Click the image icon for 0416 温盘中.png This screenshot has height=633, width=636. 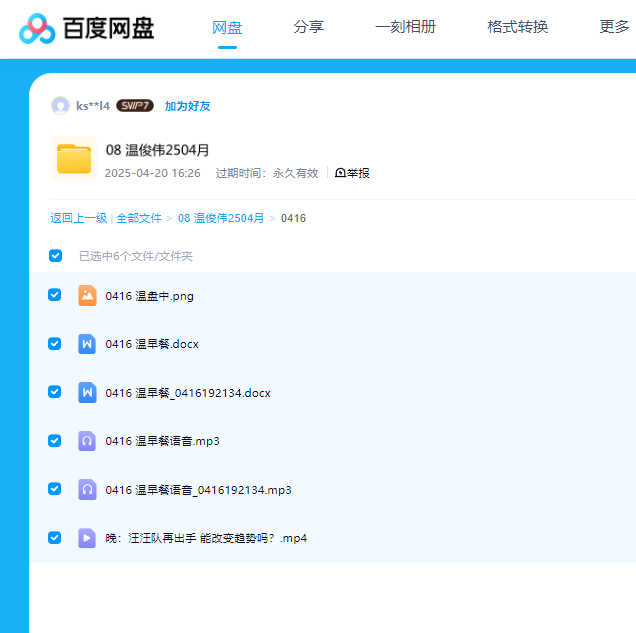tap(88, 295)
